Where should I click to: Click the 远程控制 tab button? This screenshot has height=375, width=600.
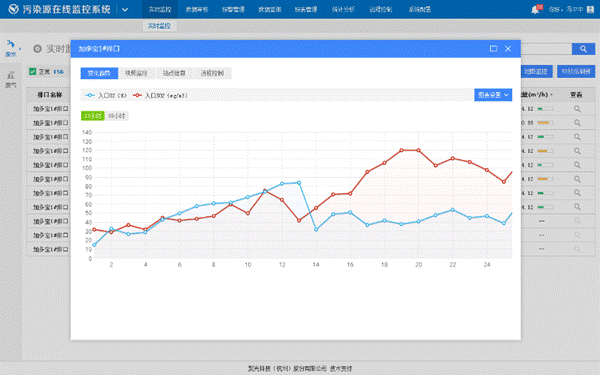click(212, 73)
